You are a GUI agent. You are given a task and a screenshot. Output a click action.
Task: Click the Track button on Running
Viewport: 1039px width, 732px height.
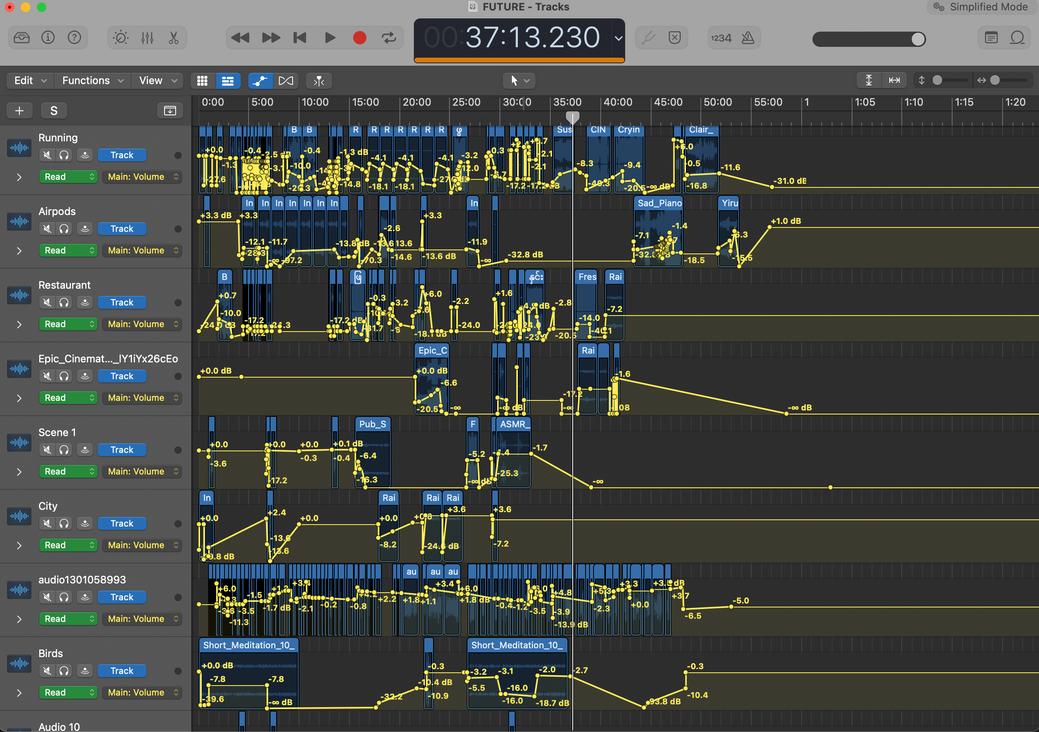tap(122, 155)
